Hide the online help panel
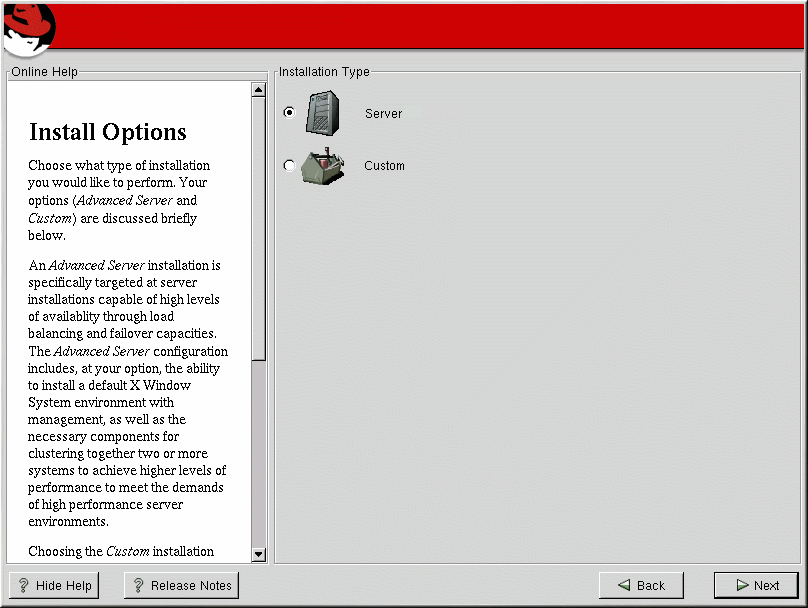The image size is (808, 608). click(x=54, y=585)
